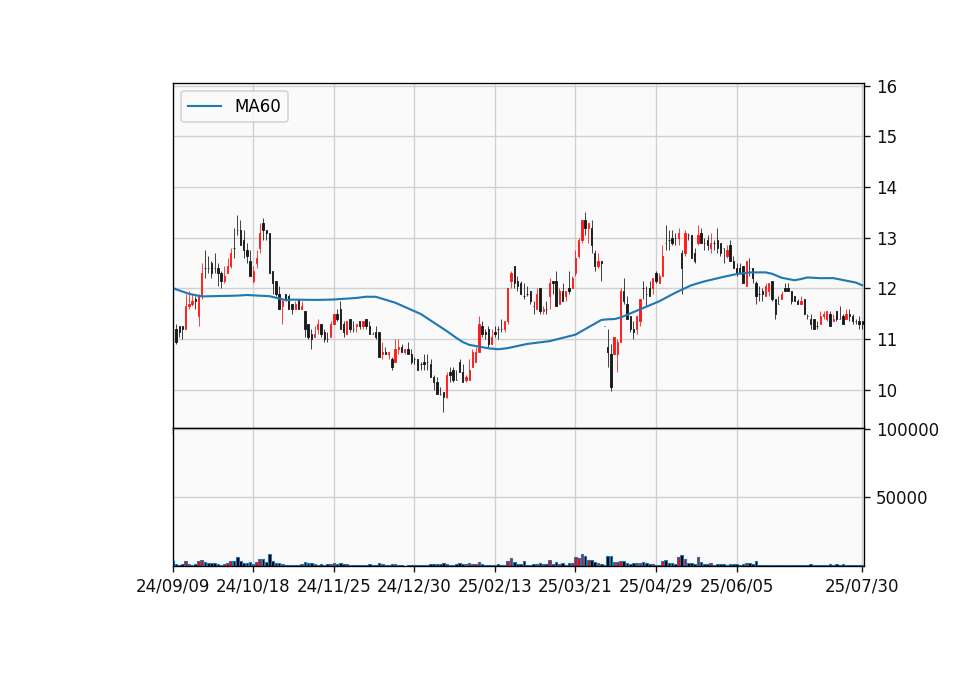Click the price axis value 14

pos(887,188)
